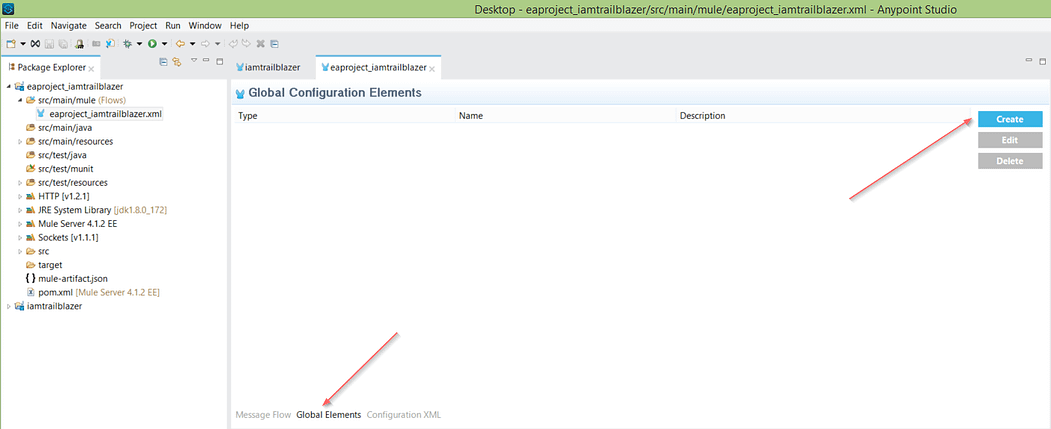Viewport: 1051px width, 429px height.
Task: Expand the src/test/resources folder
Action: tap(20, 182)
